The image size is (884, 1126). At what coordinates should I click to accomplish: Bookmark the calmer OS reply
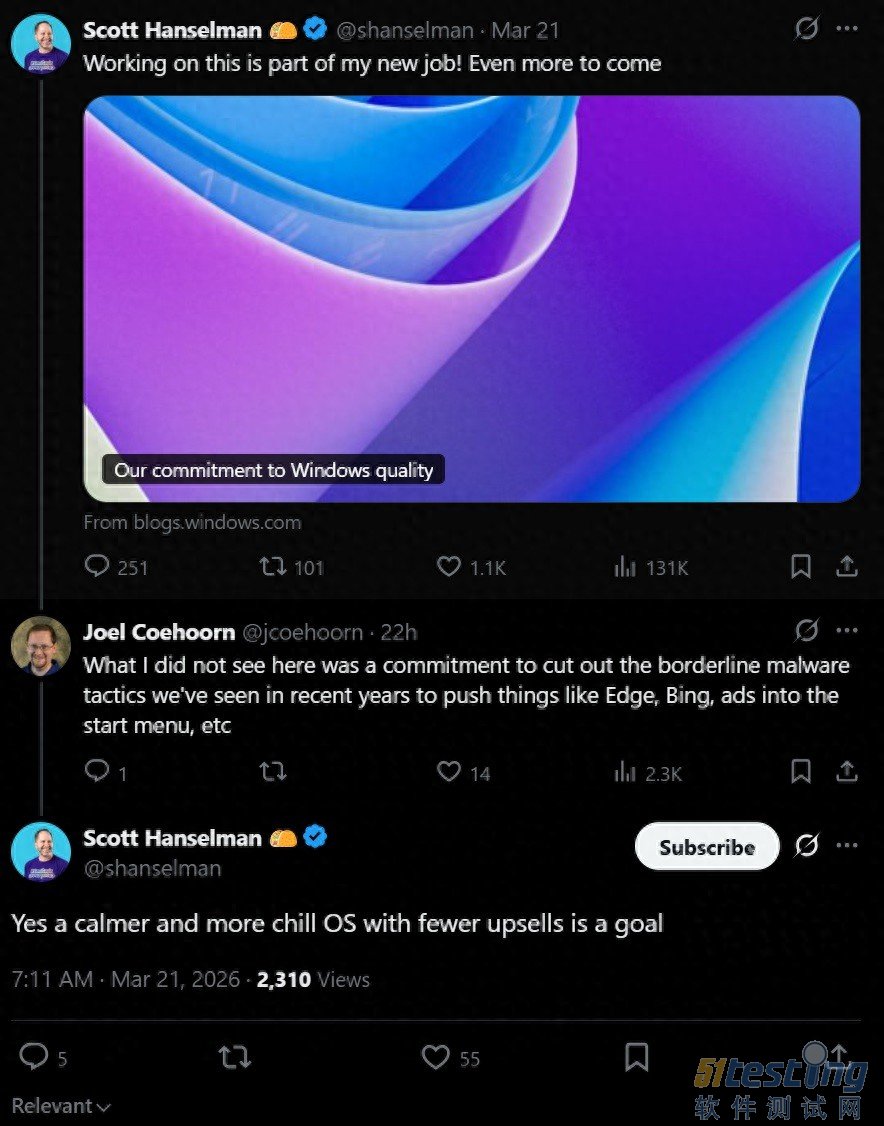[636, 1057]
